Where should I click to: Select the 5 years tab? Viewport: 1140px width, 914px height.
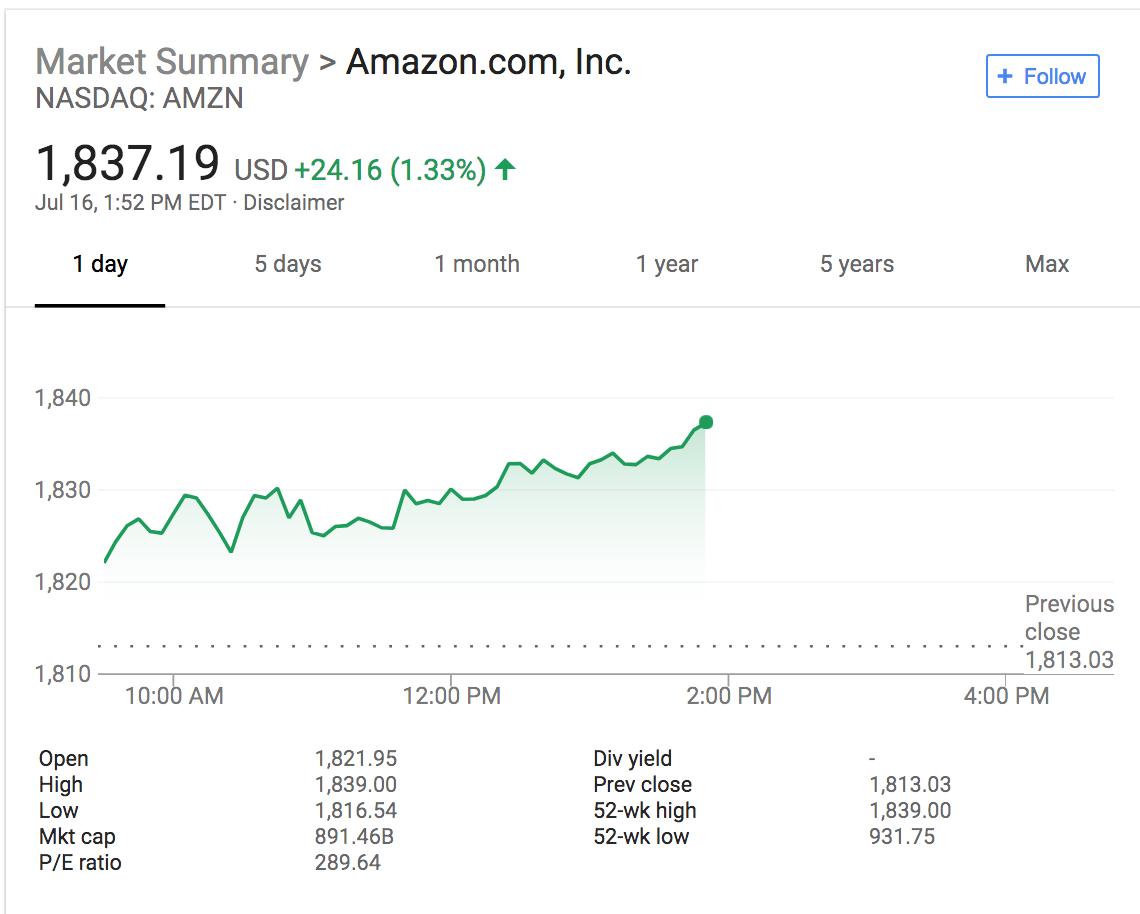point(857,264)
